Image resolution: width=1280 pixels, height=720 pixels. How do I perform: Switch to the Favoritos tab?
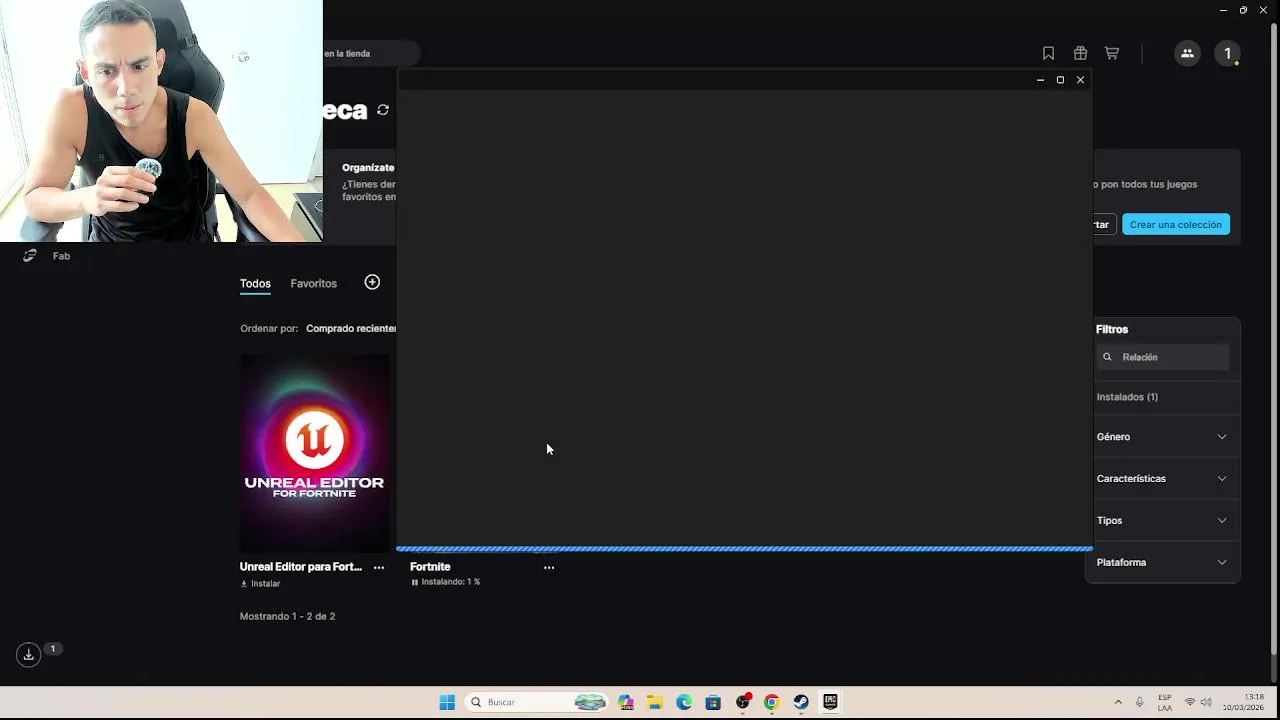[x=313, y=283]
